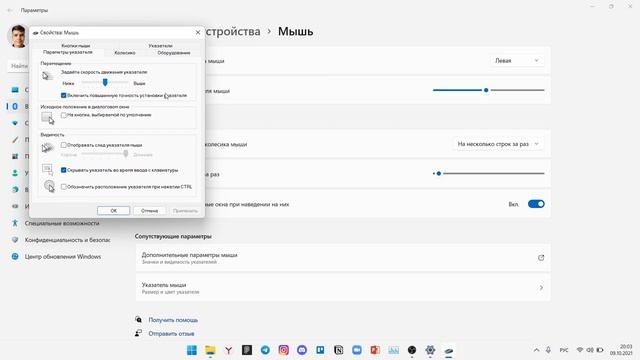Open Специальные возможности in the sidebar
Screen dimensions: 640x360
62,223
